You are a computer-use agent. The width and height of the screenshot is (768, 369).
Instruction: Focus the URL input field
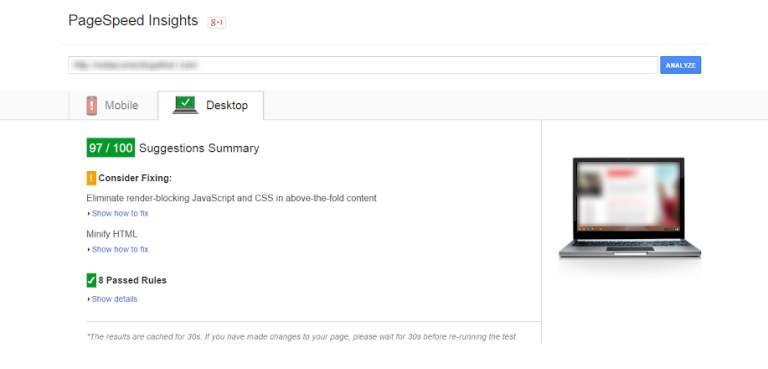click(363, 65)
